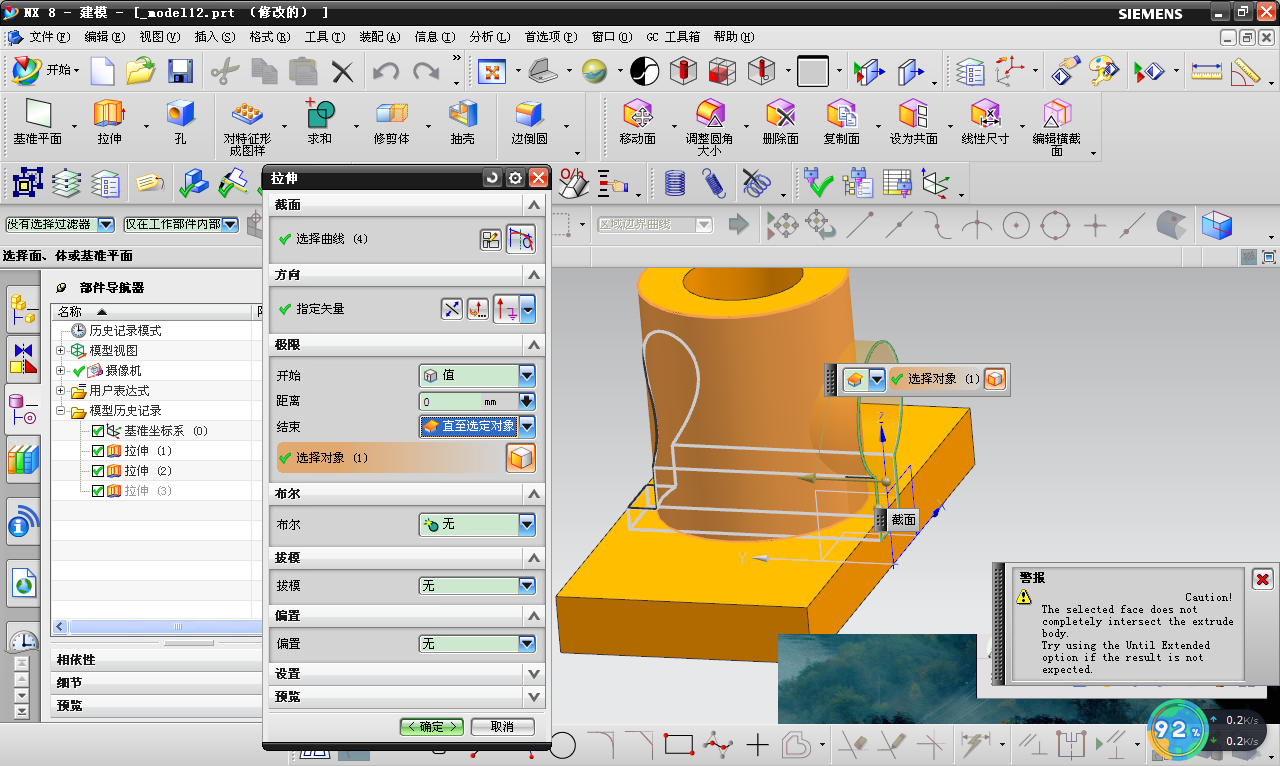Open the 编辑 menu
The height and width of the screenshot is (766, 1280).
coord(105,37)
